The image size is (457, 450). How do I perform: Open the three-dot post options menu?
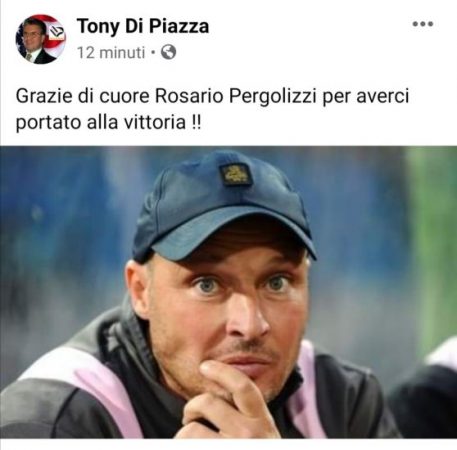click(423, 24)
